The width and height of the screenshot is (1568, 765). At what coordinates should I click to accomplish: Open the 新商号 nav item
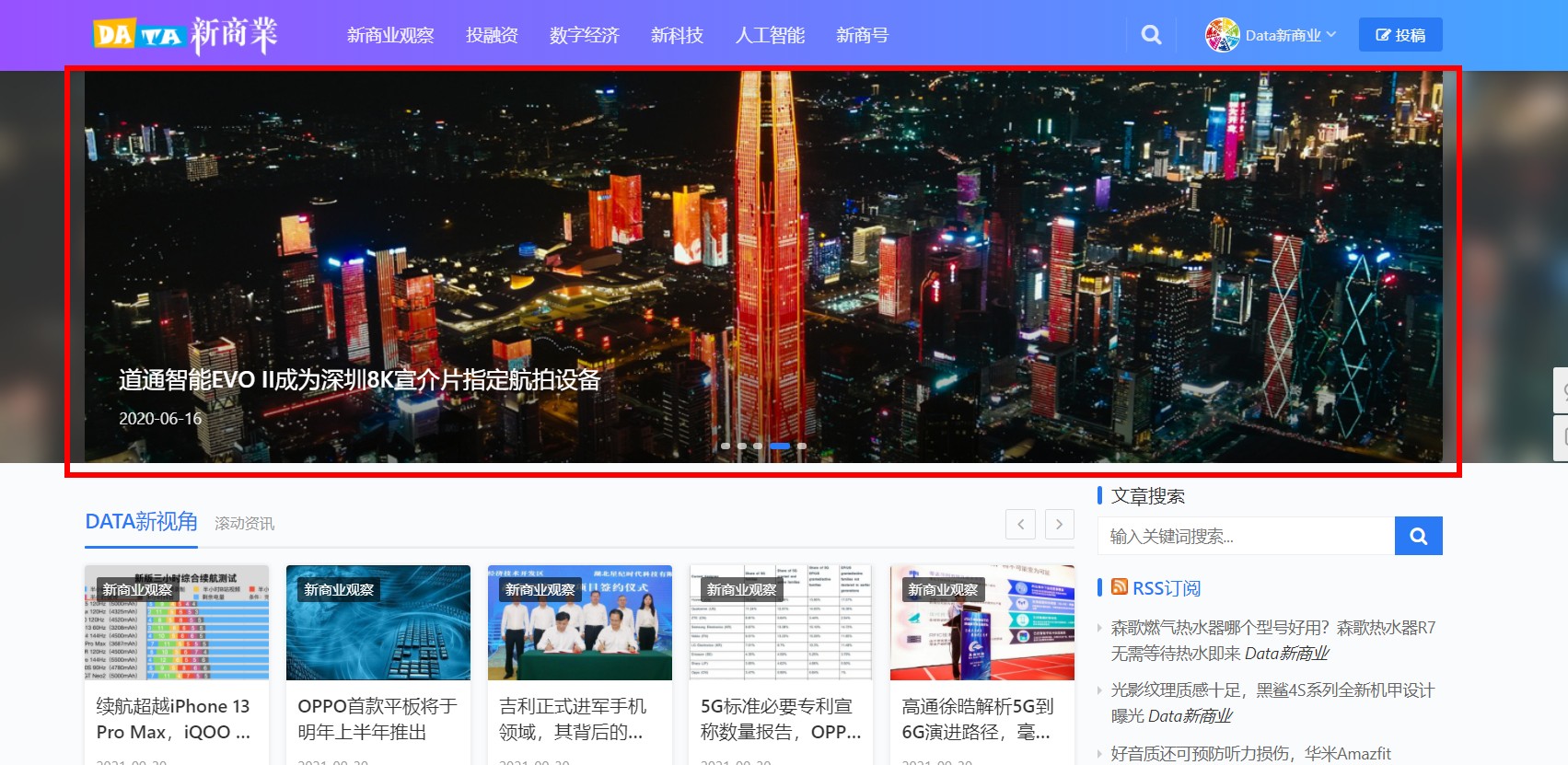[x=862, y=35]
